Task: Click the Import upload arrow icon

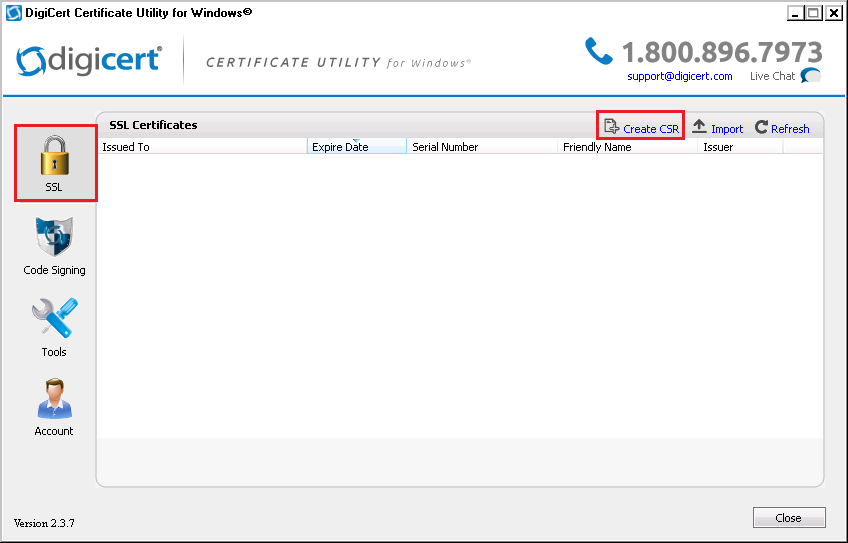Action: pos(699,127)
